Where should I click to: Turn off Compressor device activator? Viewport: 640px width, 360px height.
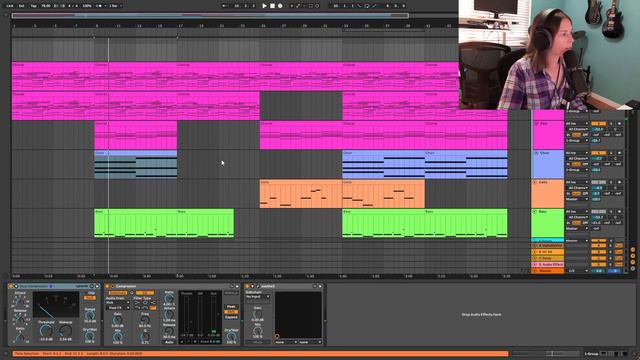point(107,287)
